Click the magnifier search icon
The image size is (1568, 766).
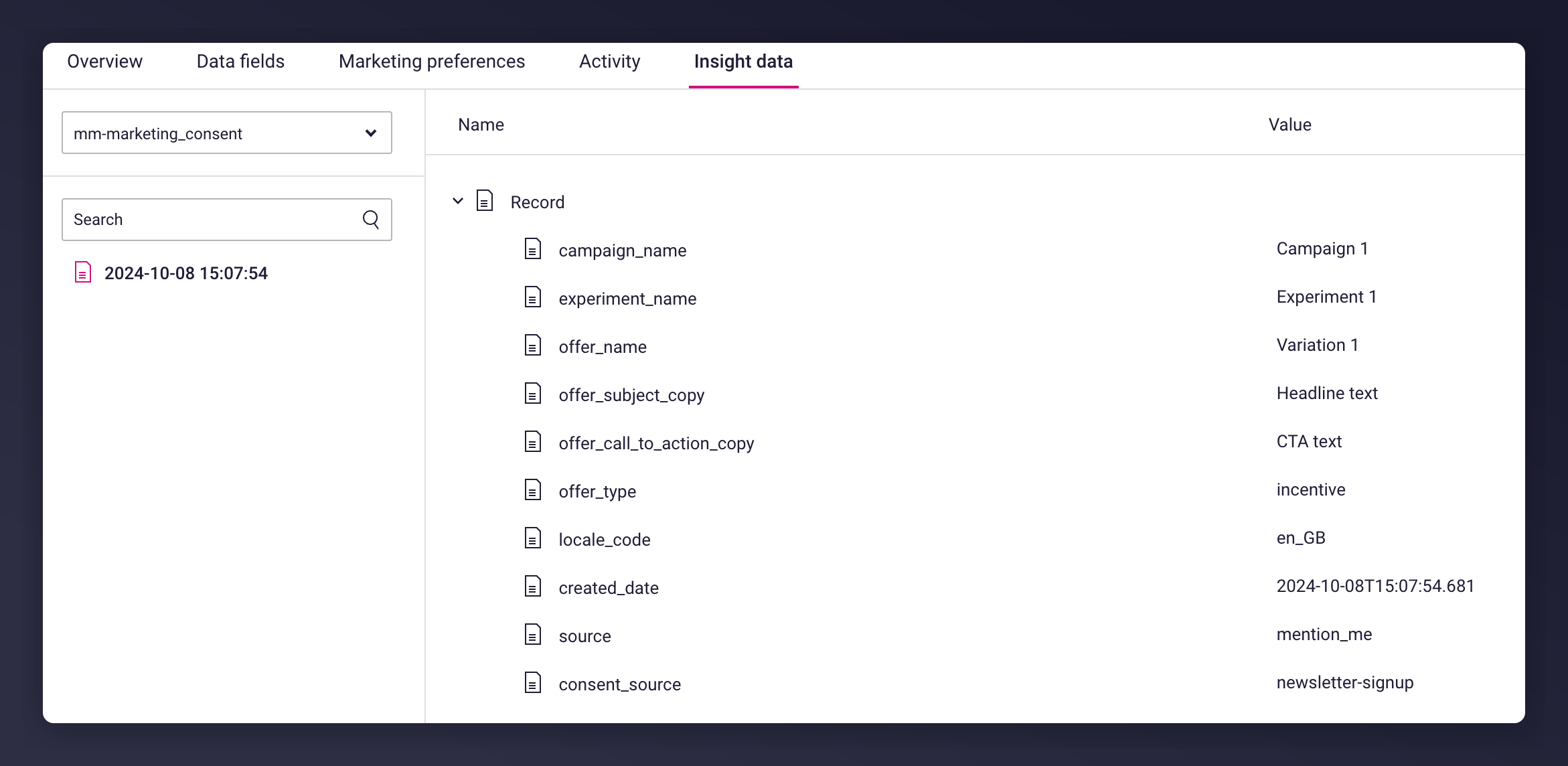coord(371,220)
